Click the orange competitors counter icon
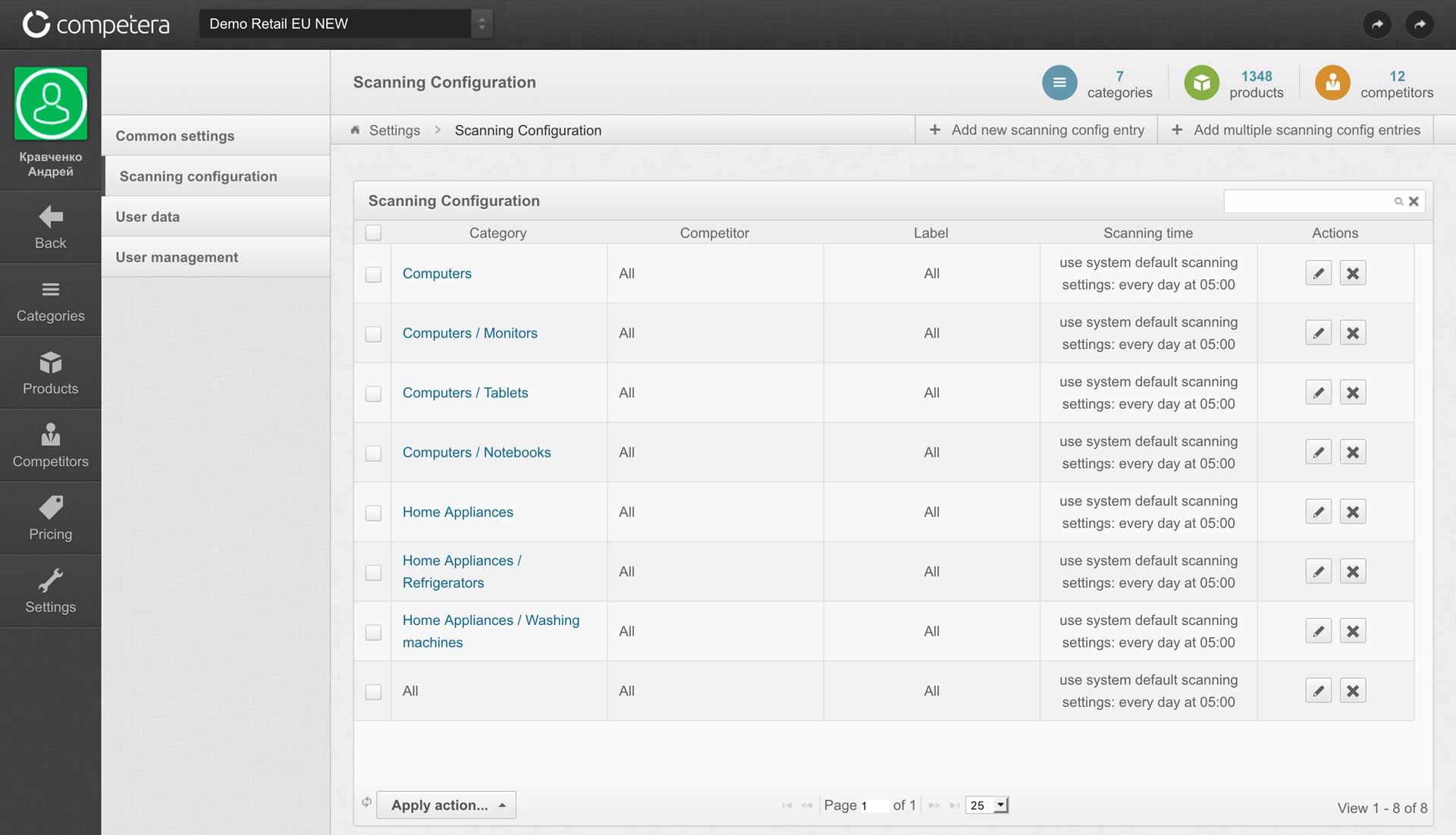This screenshot has width=1456, height=835. 1332,83
